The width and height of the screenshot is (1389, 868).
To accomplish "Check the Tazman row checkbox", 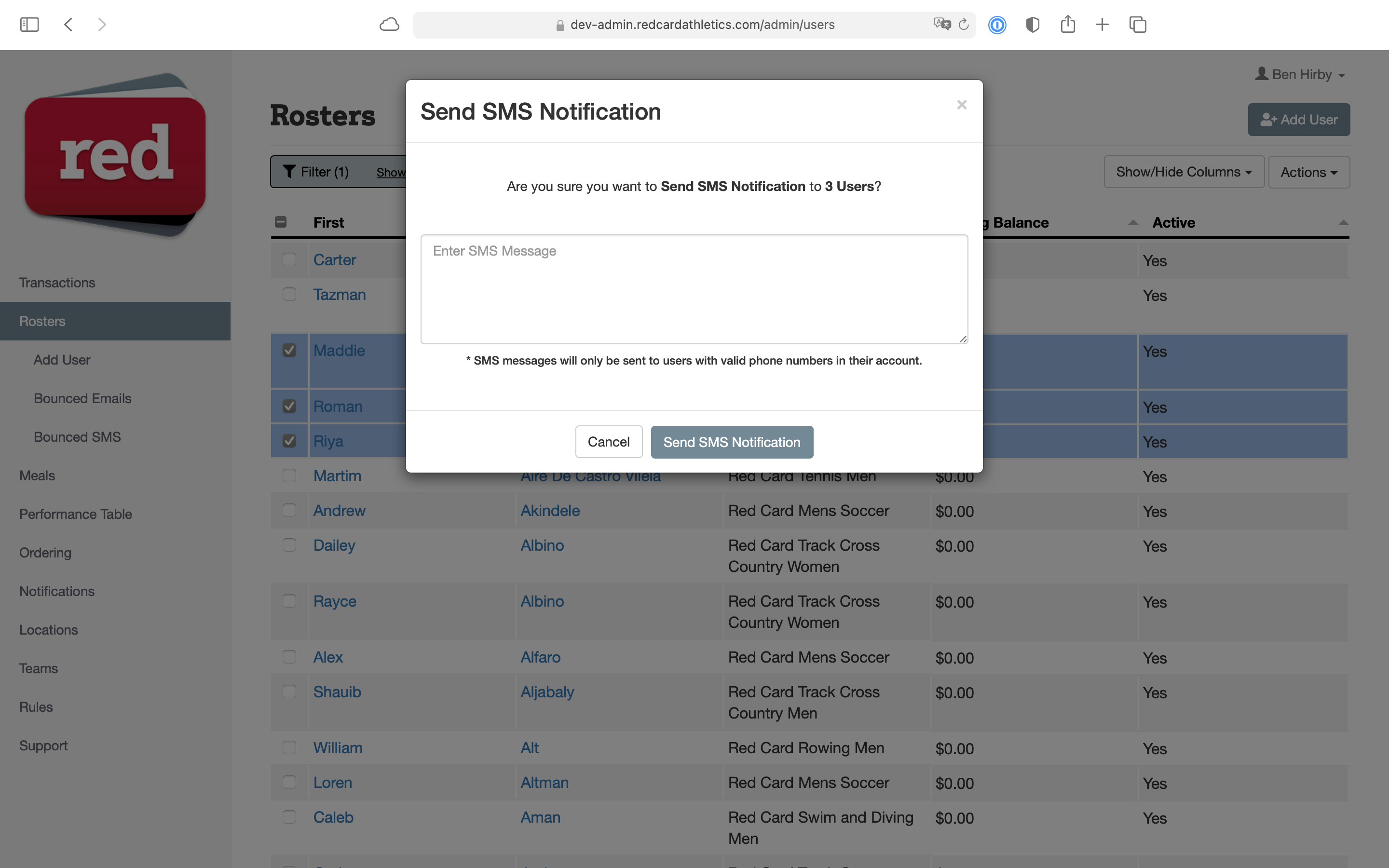I will pyautogui.click(x=289, y=295).
